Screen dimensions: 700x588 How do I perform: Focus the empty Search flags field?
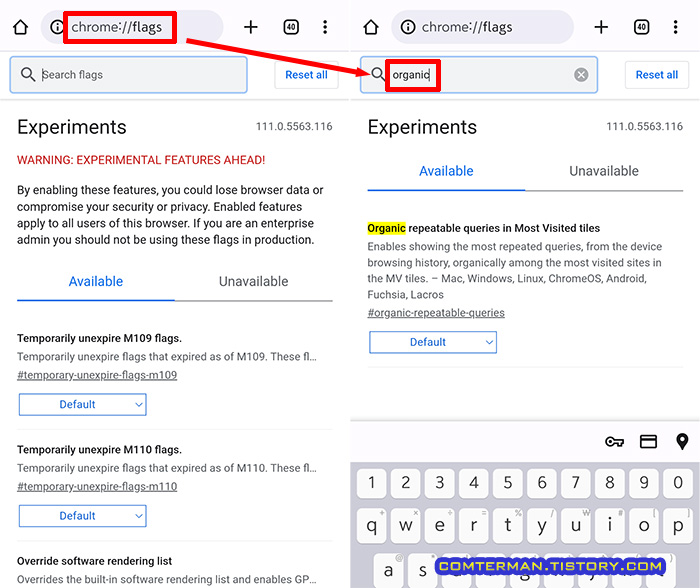[129, 75]
